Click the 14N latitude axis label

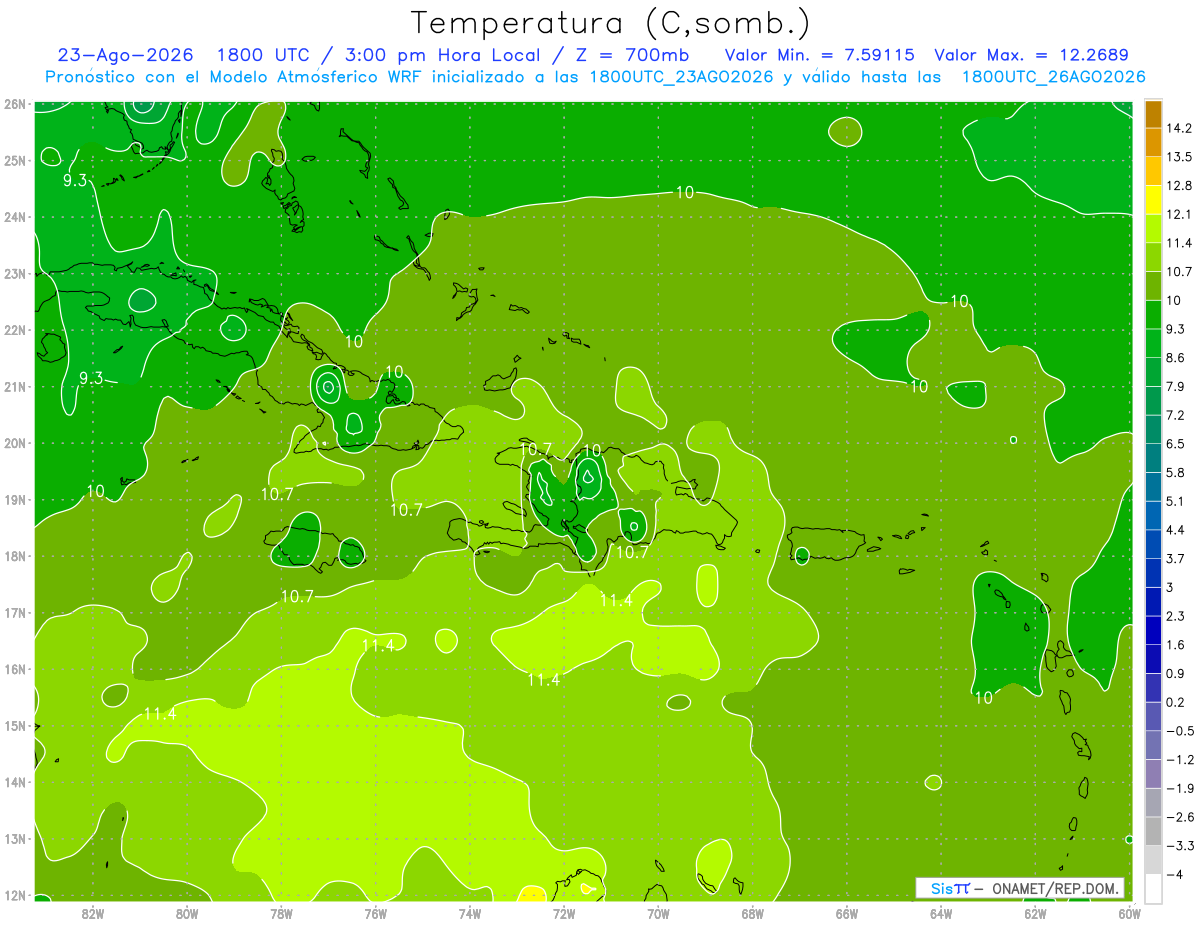[x=15, y=782]
